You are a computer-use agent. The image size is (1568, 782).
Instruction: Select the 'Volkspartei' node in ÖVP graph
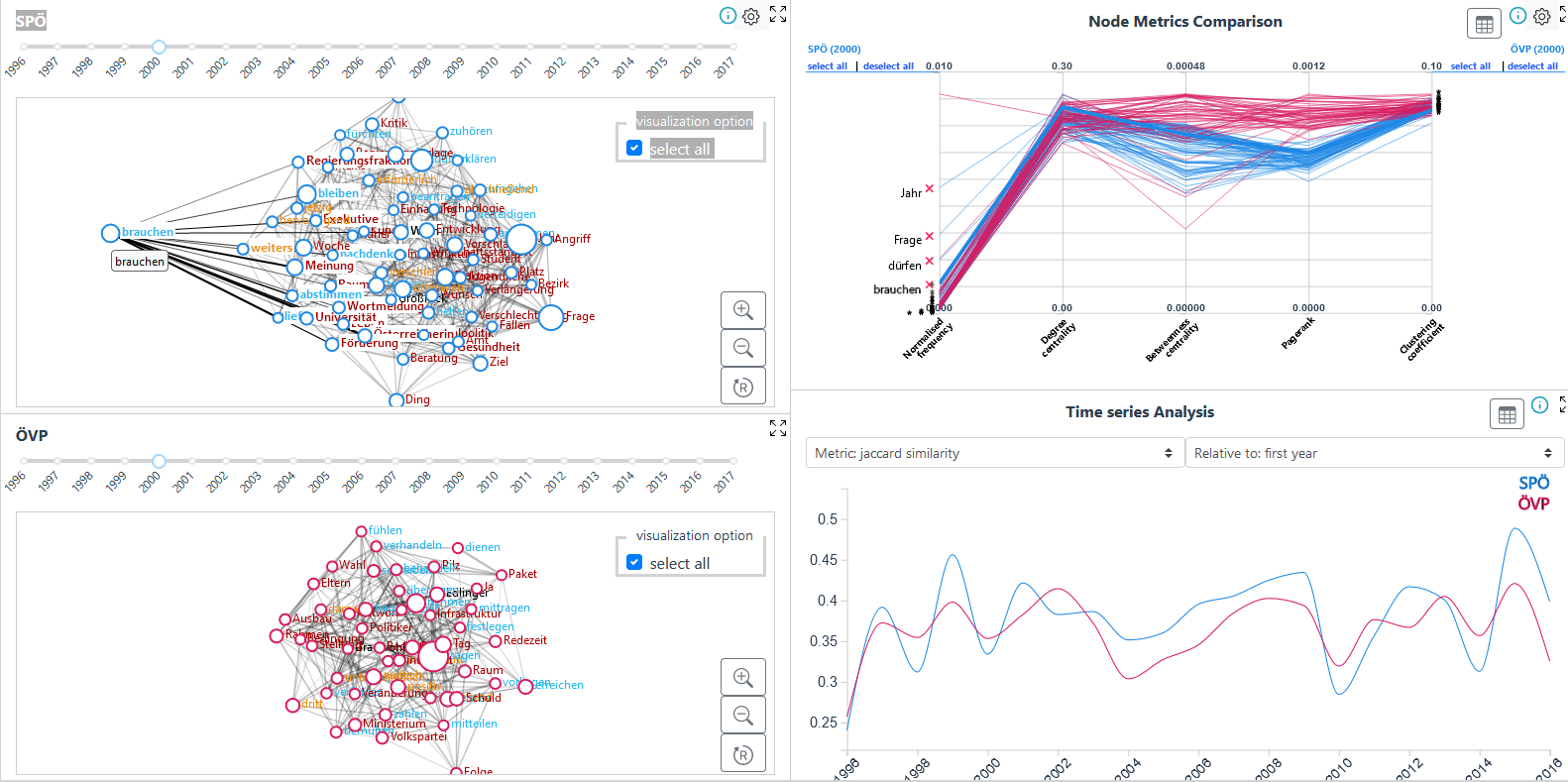click(382, 737)
